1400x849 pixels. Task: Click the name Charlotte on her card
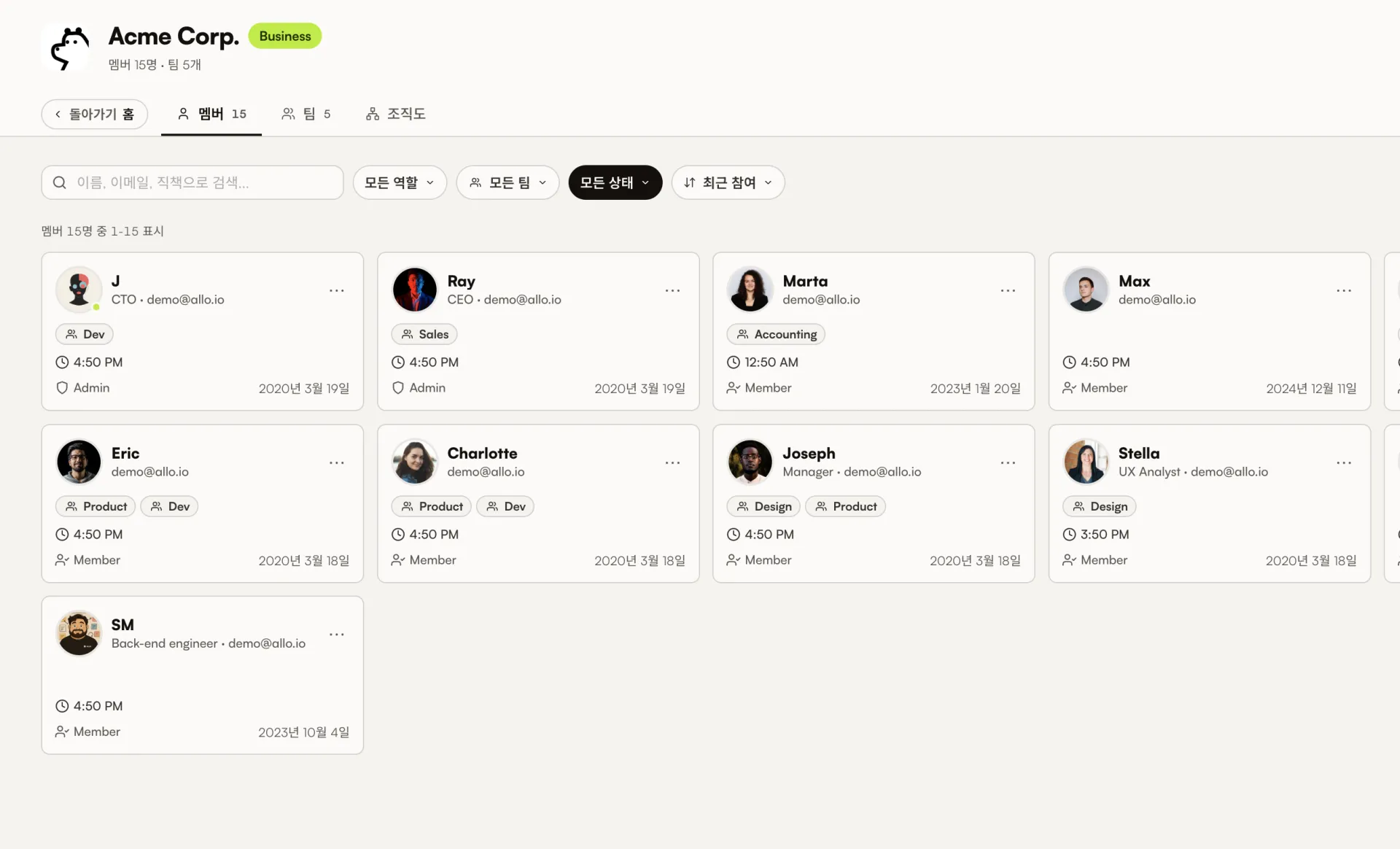[x=482, y=453]
